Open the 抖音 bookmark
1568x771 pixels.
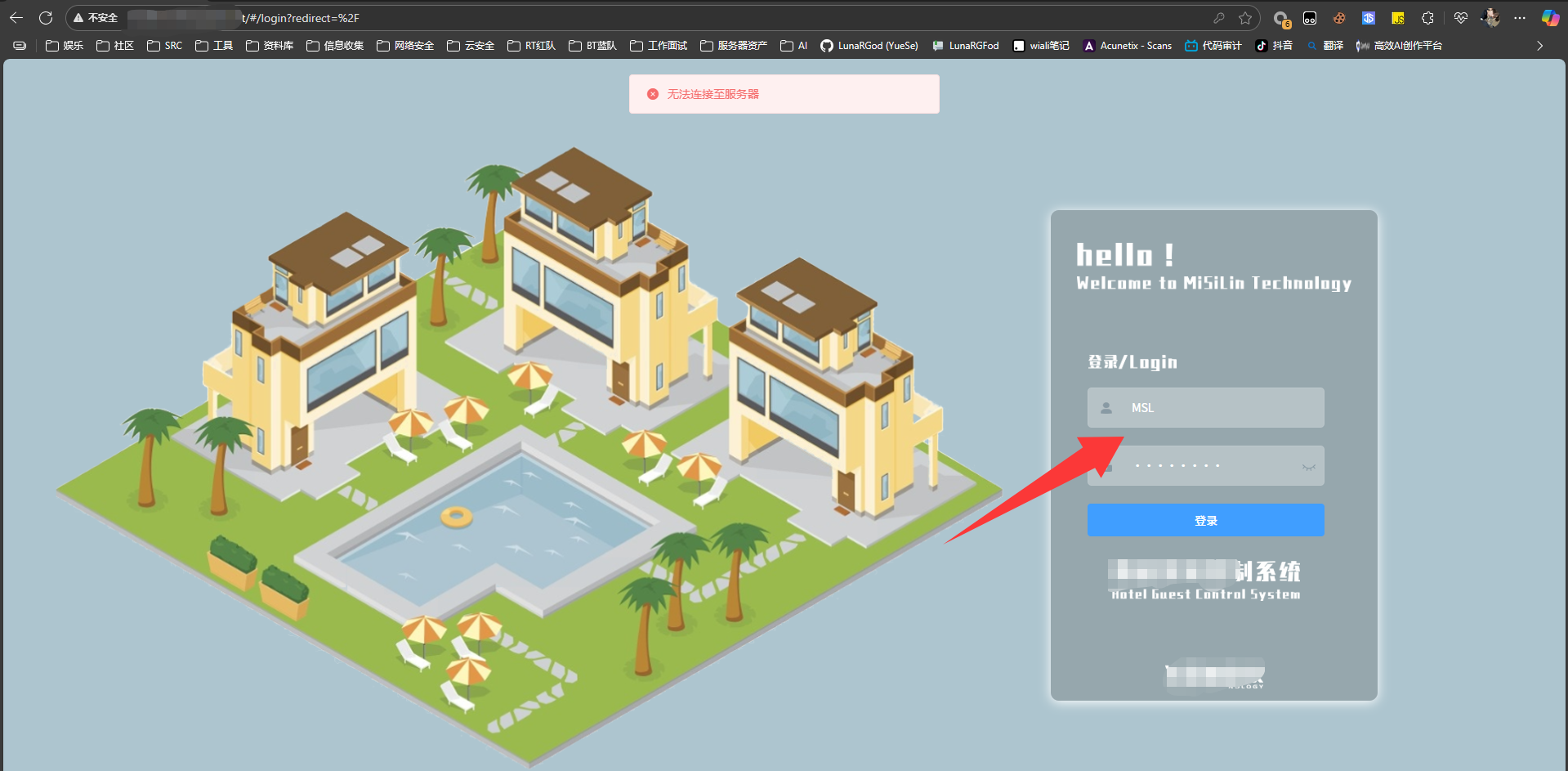click(1275, 46)
